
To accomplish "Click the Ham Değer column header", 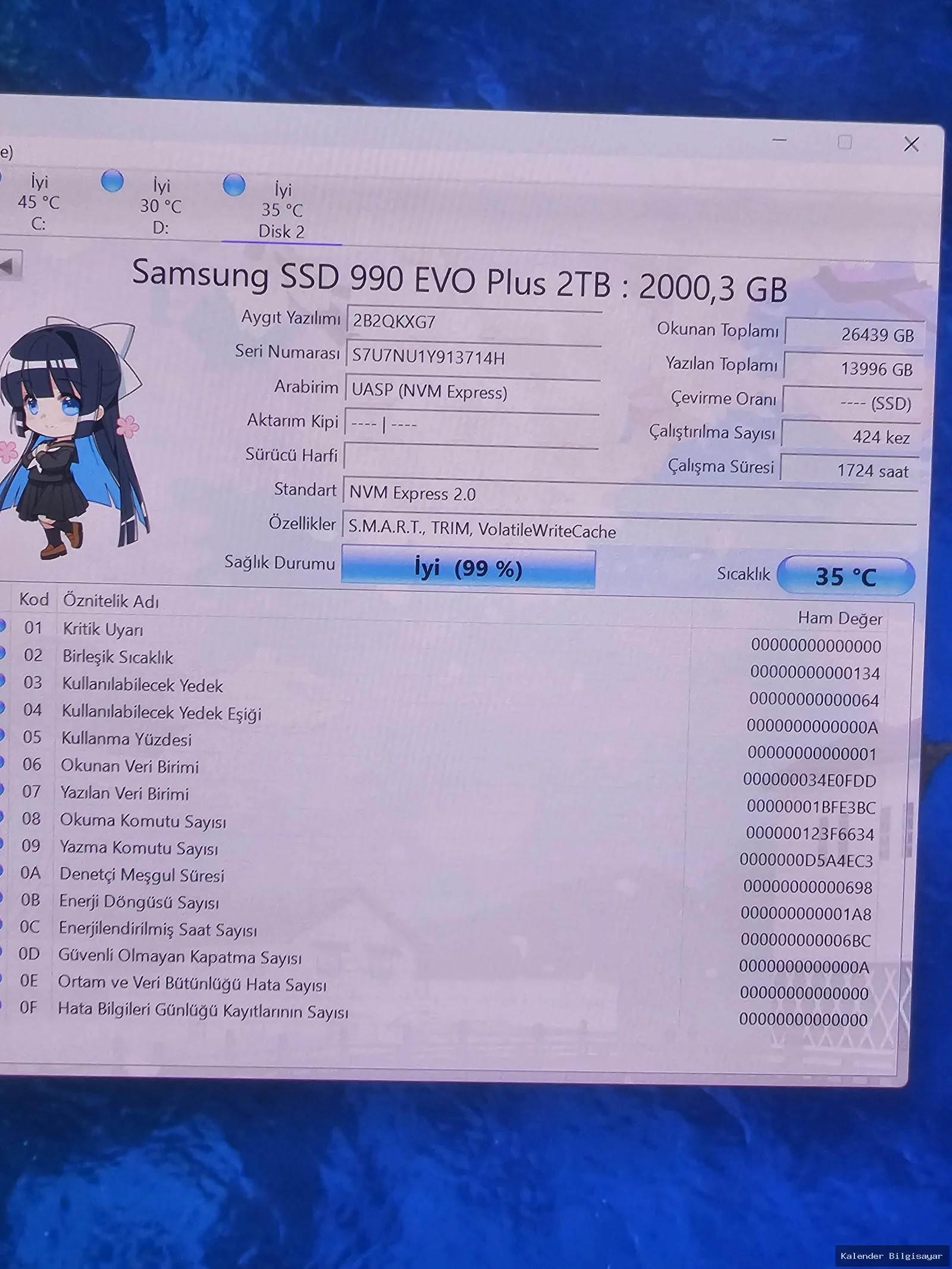I will click(x=840, y=619).
